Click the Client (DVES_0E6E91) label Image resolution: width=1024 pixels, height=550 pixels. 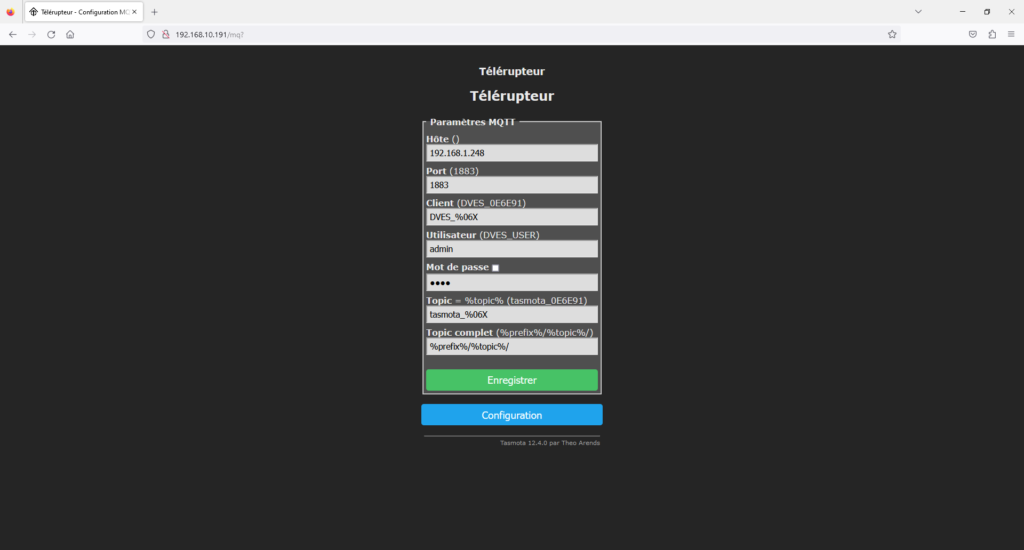tap(475, 203)
